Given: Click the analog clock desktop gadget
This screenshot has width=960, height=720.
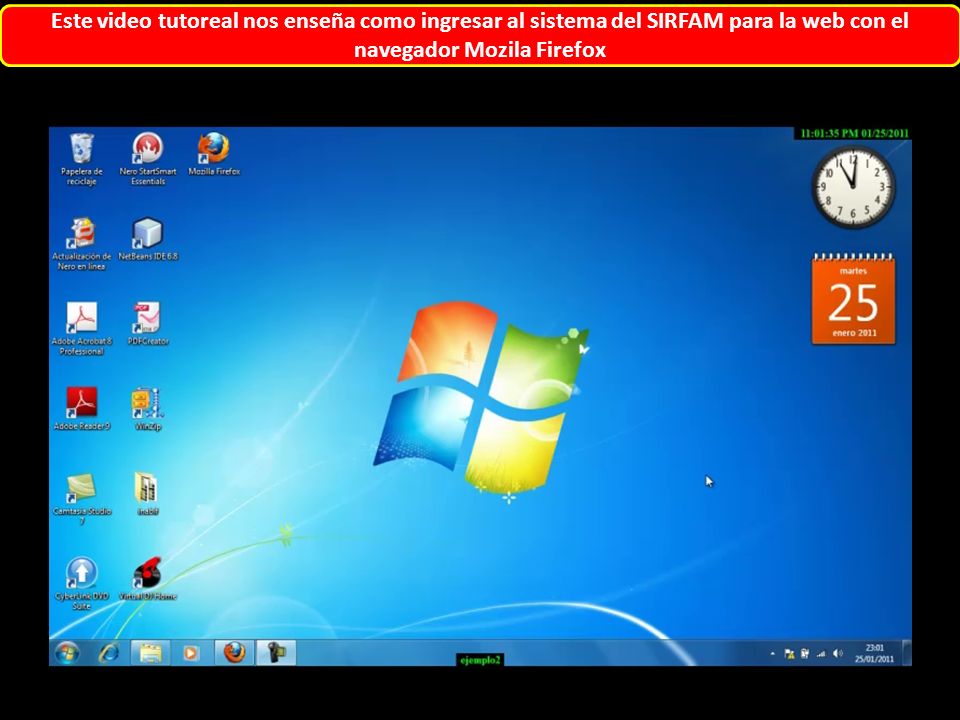Looking at the screenshot, I should [853, 186].
